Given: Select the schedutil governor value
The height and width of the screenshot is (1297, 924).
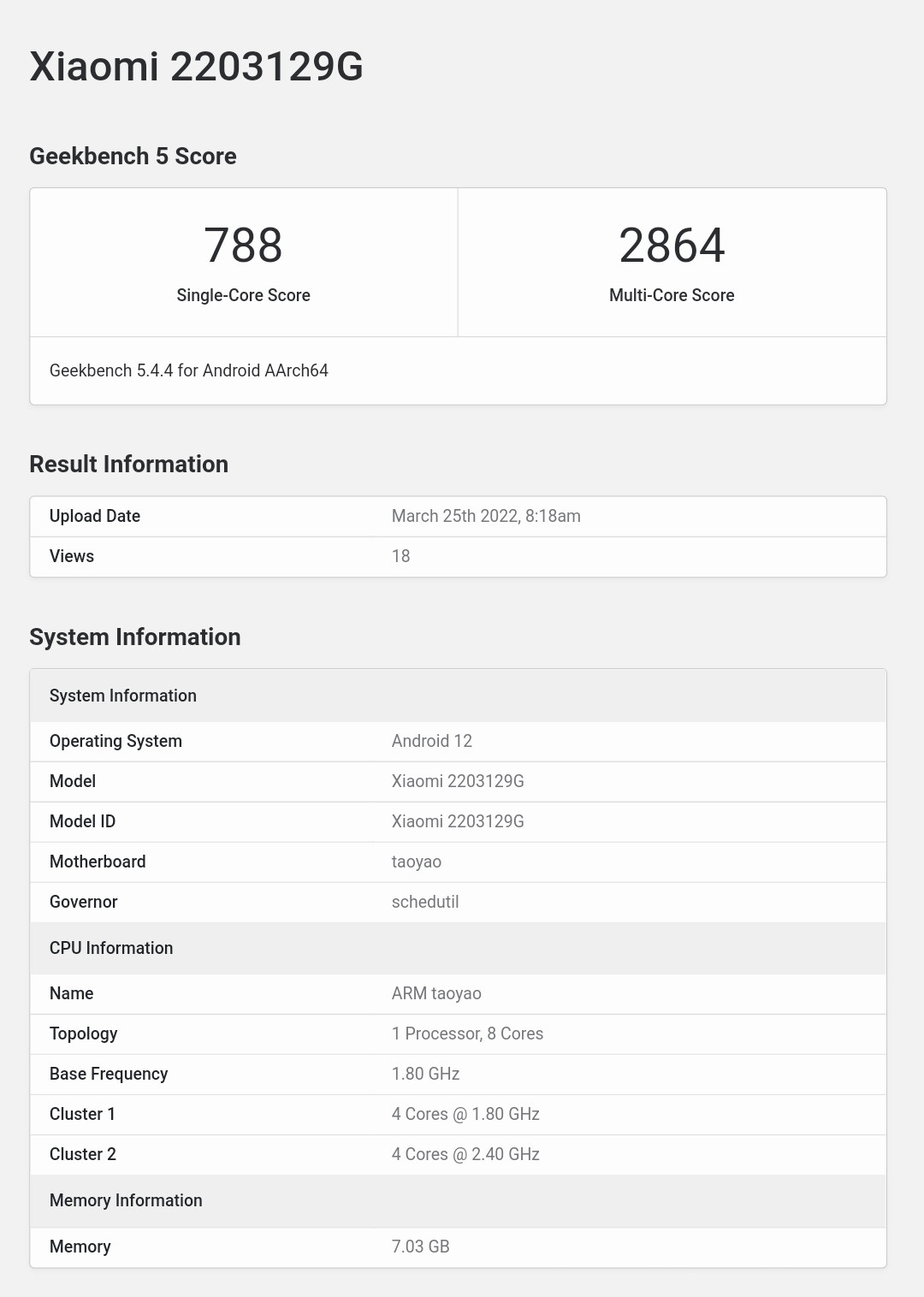Looking at the screenshot, I should 425,902.
